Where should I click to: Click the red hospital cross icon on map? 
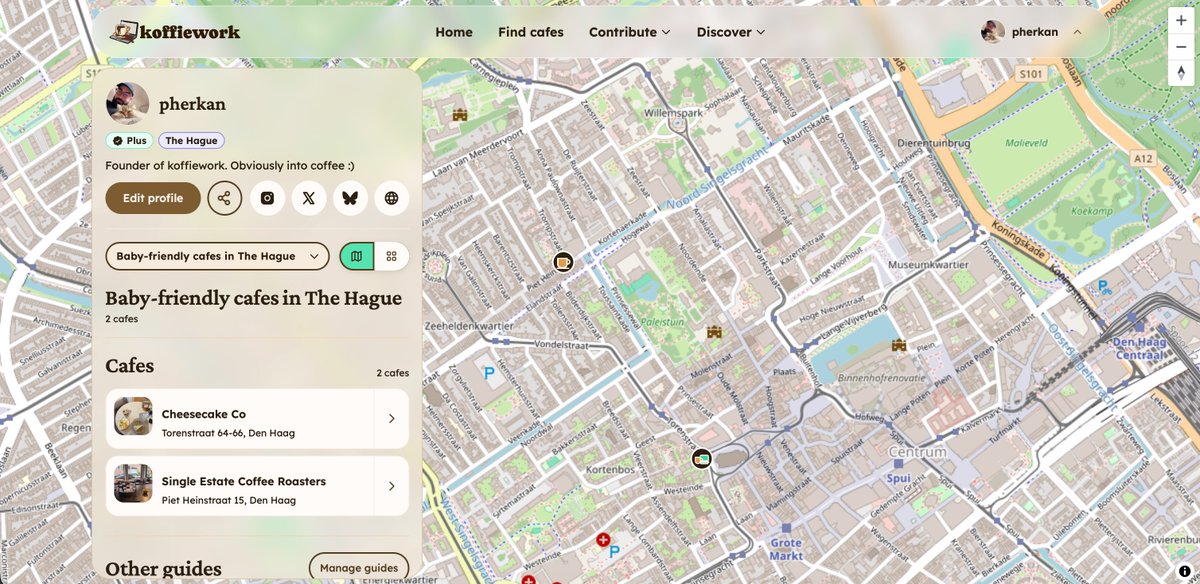(603, 540)
